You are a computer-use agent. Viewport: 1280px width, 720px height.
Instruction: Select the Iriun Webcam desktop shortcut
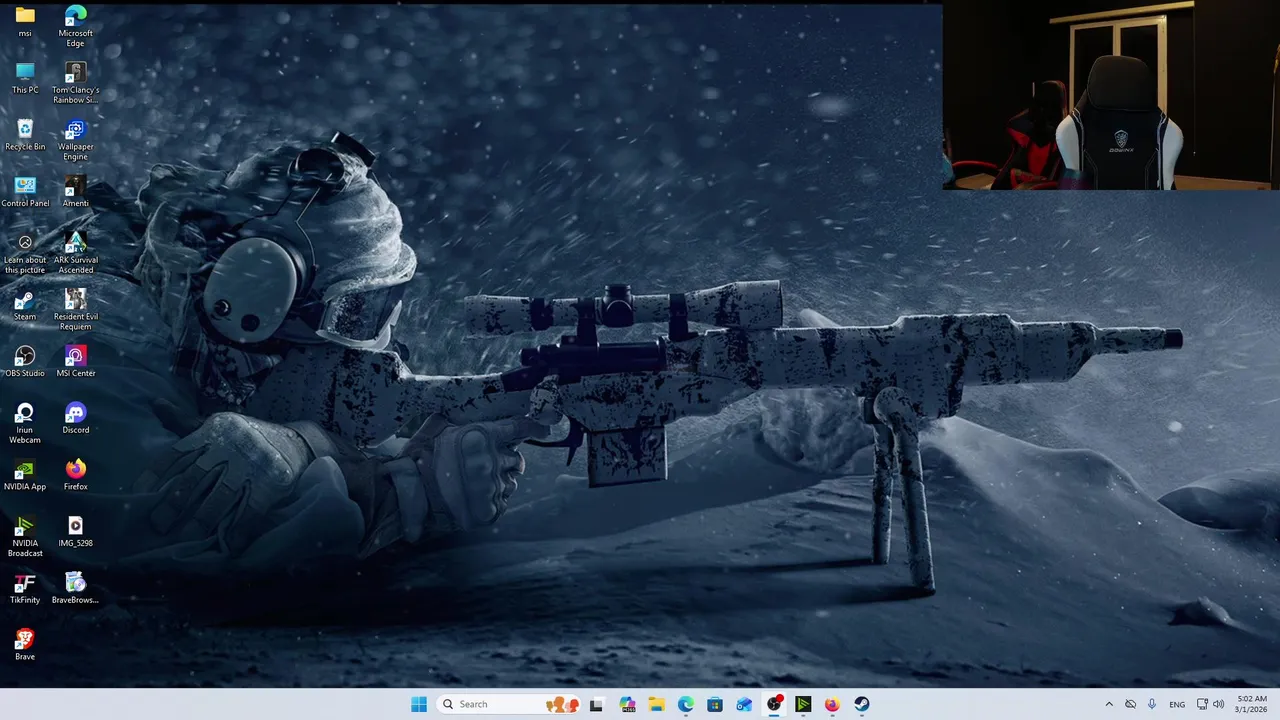[x=25, y=424]
